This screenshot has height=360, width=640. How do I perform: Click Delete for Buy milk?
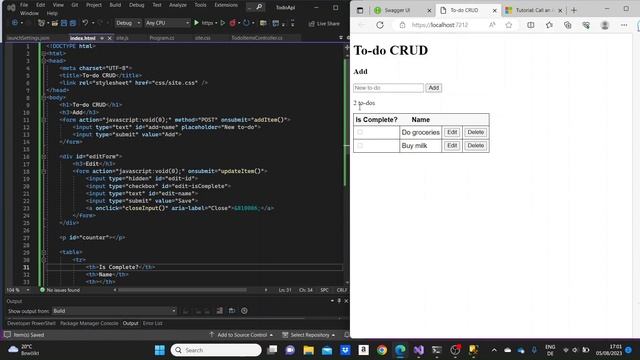click(x=476, y=145)
